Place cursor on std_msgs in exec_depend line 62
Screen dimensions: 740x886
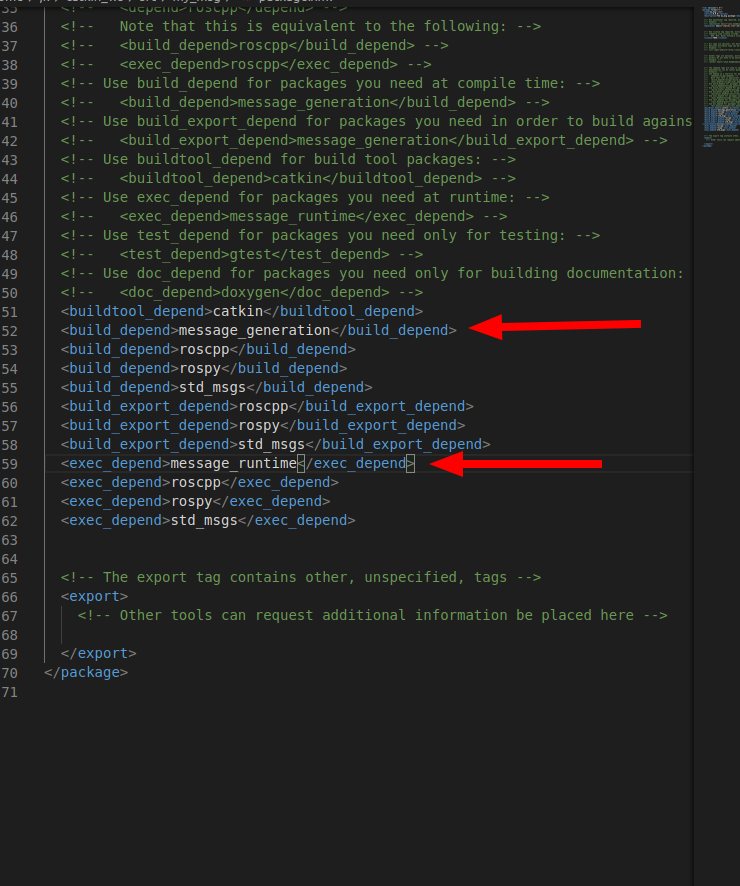pos(204,520)
